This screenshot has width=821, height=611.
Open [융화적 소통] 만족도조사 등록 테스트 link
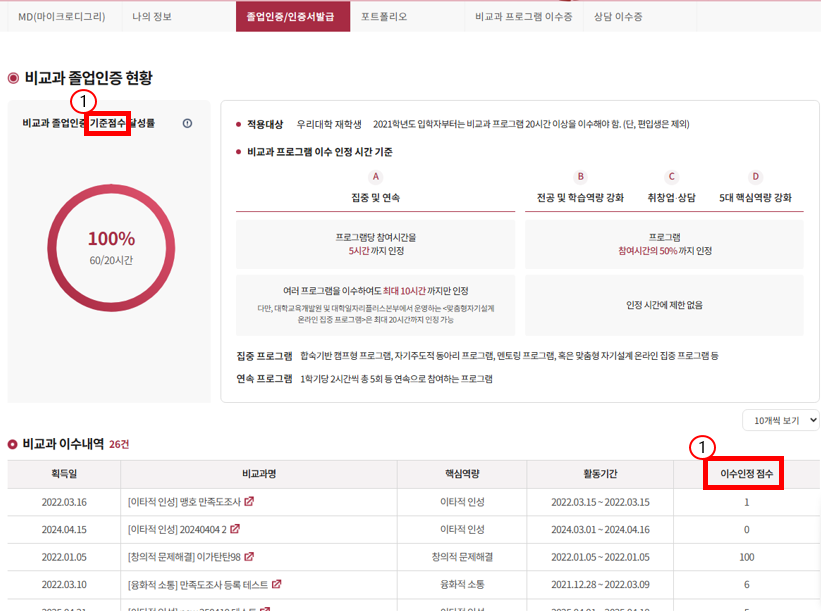198,584
